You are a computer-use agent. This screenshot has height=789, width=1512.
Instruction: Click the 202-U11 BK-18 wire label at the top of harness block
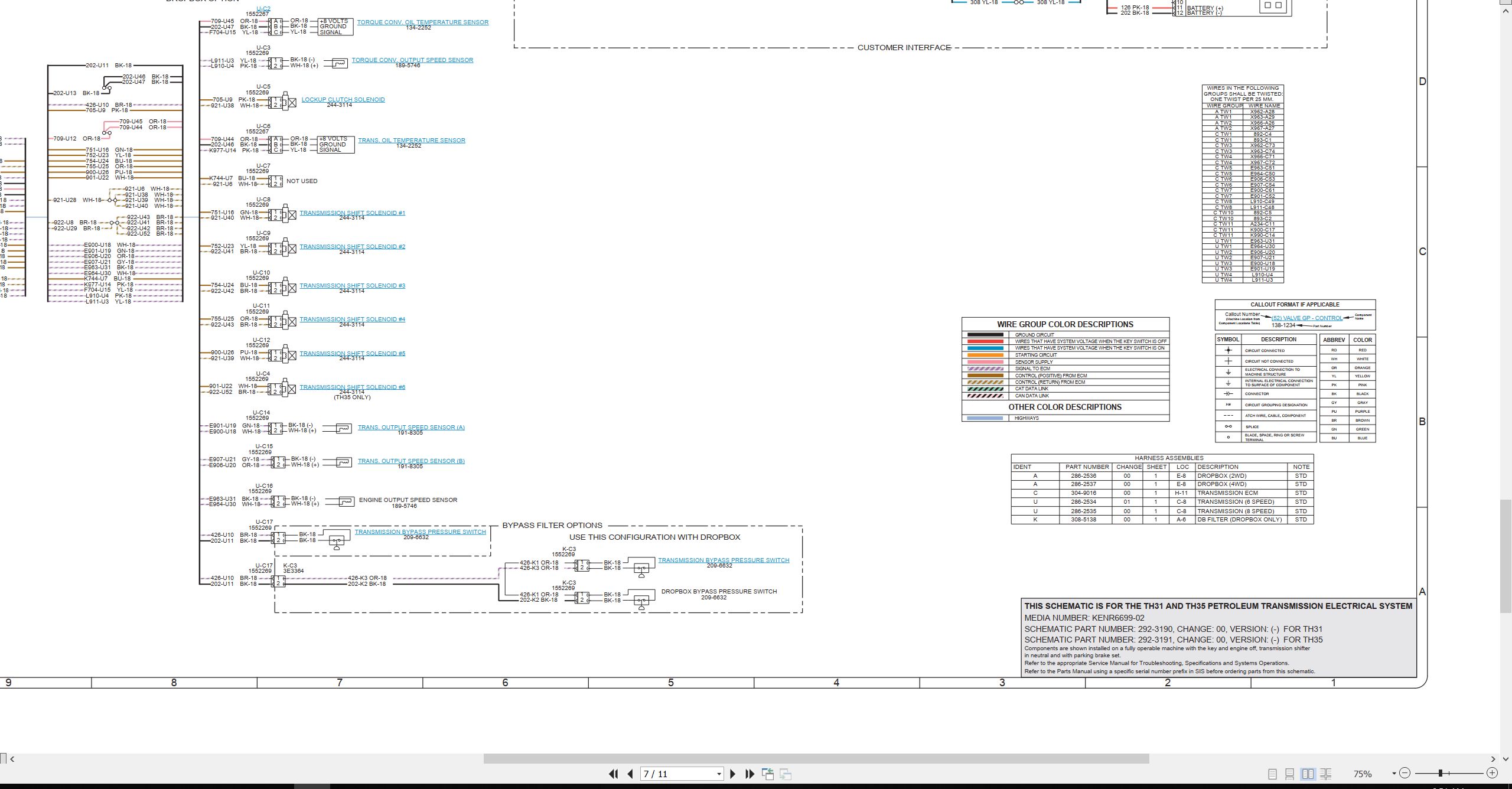(x=109, y=66)
